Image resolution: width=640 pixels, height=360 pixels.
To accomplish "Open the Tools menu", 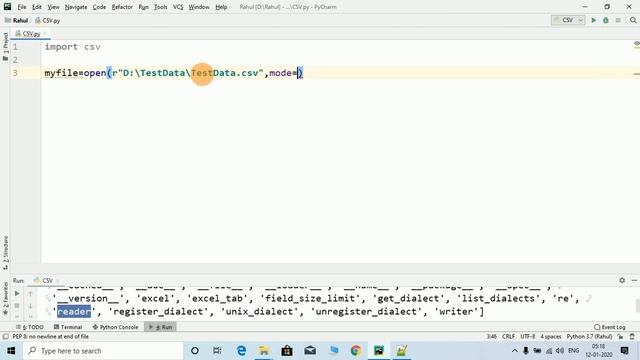I will pyautogui.click(x=160, y=7).
